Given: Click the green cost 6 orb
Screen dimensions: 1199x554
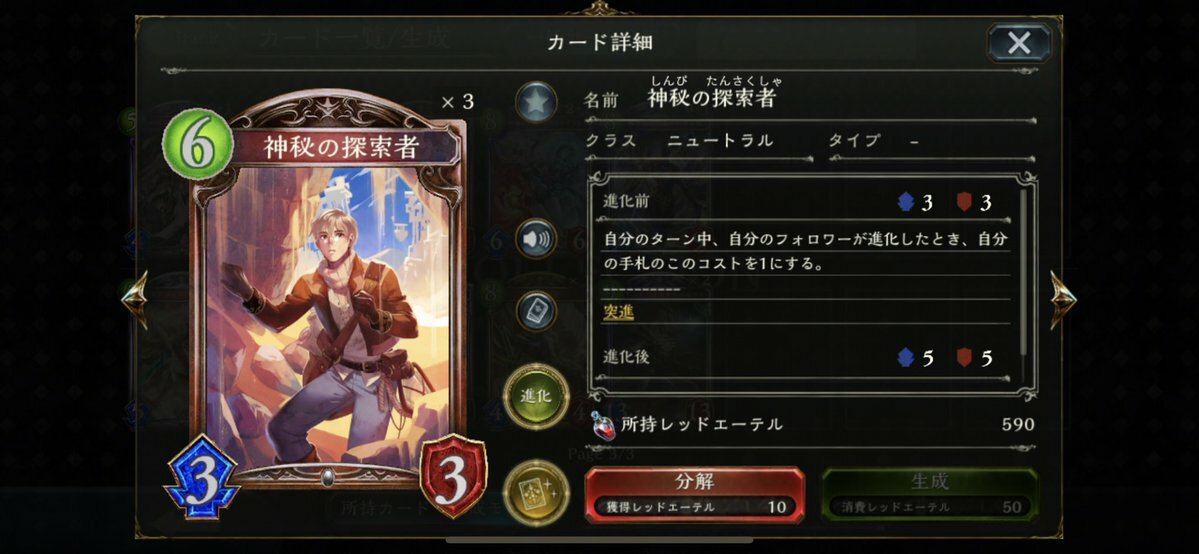Looking at the screenshot, I should pyautogui.click(x=197, y=145).
